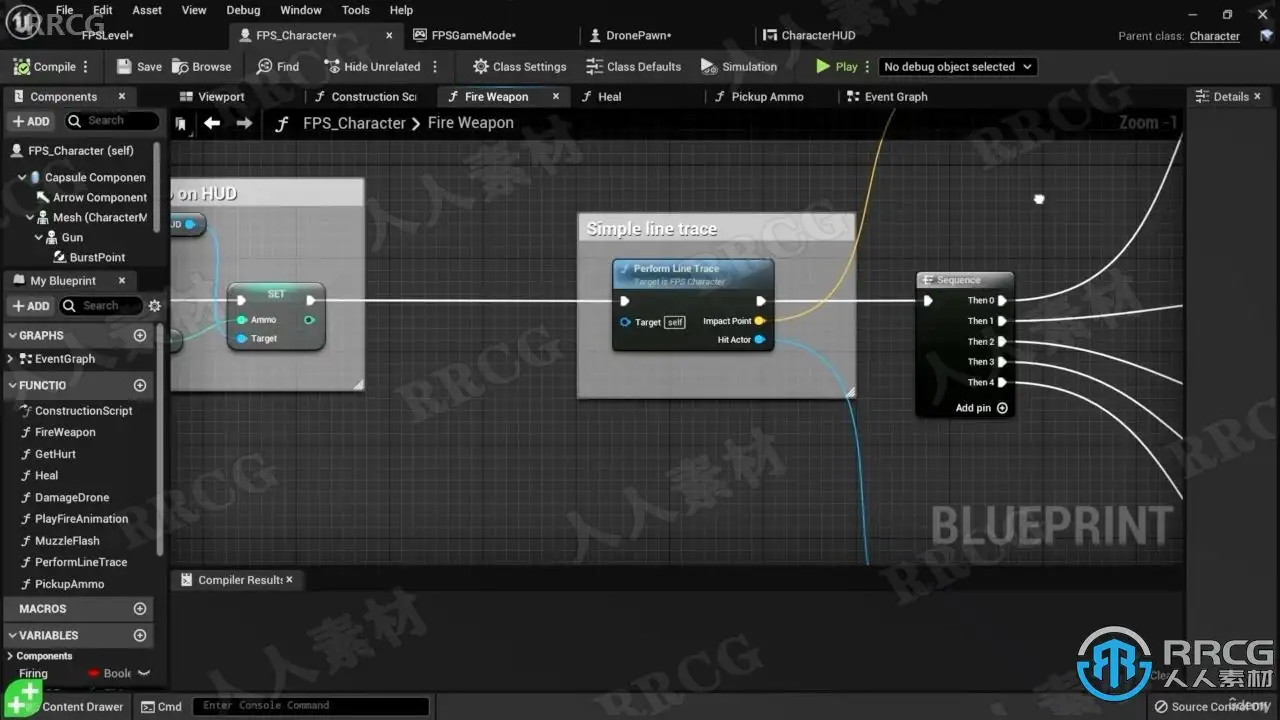Click My Blueprint ADD button
This screenshot has height=720, width=1280.
[31, 306]
